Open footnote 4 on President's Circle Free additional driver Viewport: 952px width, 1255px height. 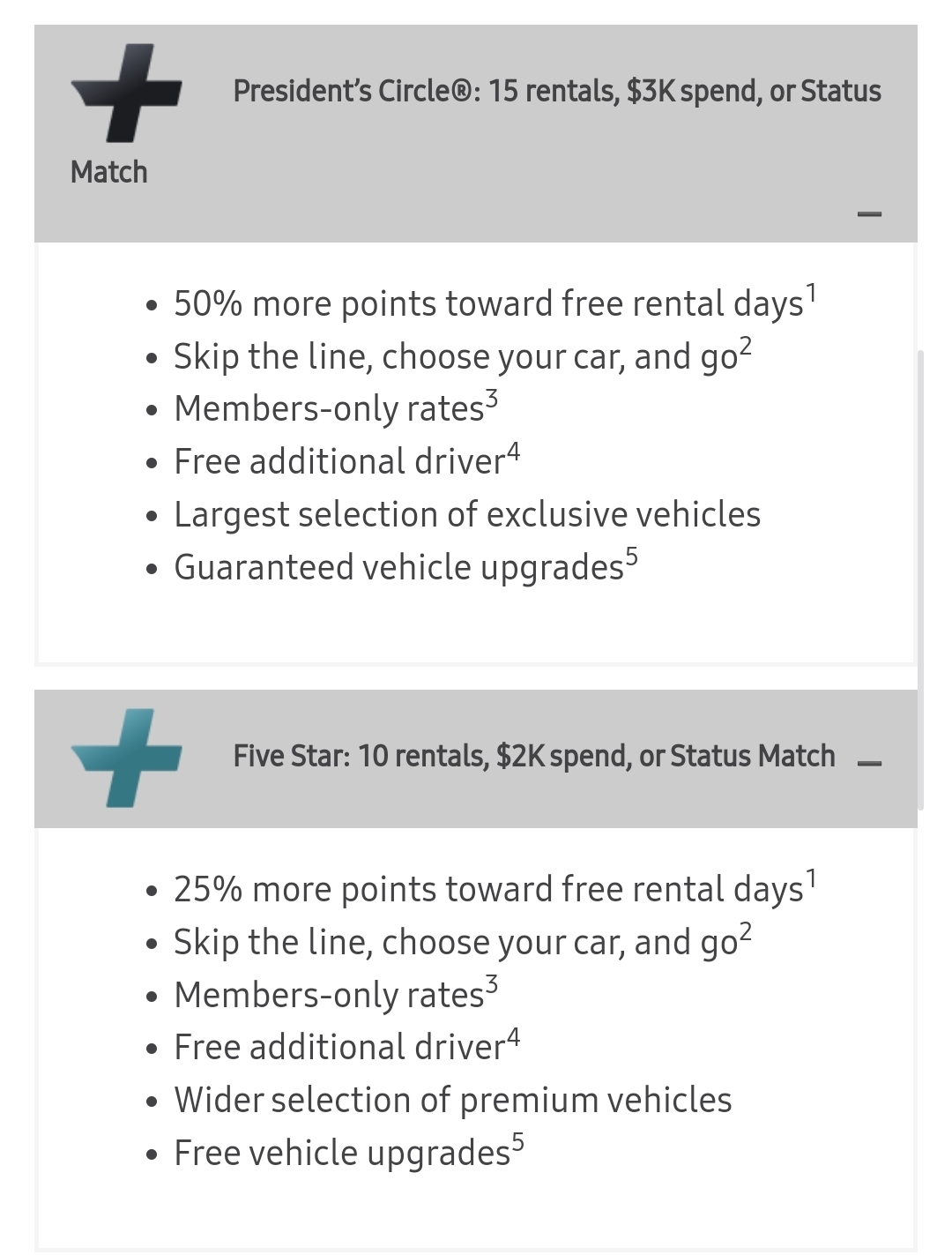pyautogui.click(x=513, y=452)
